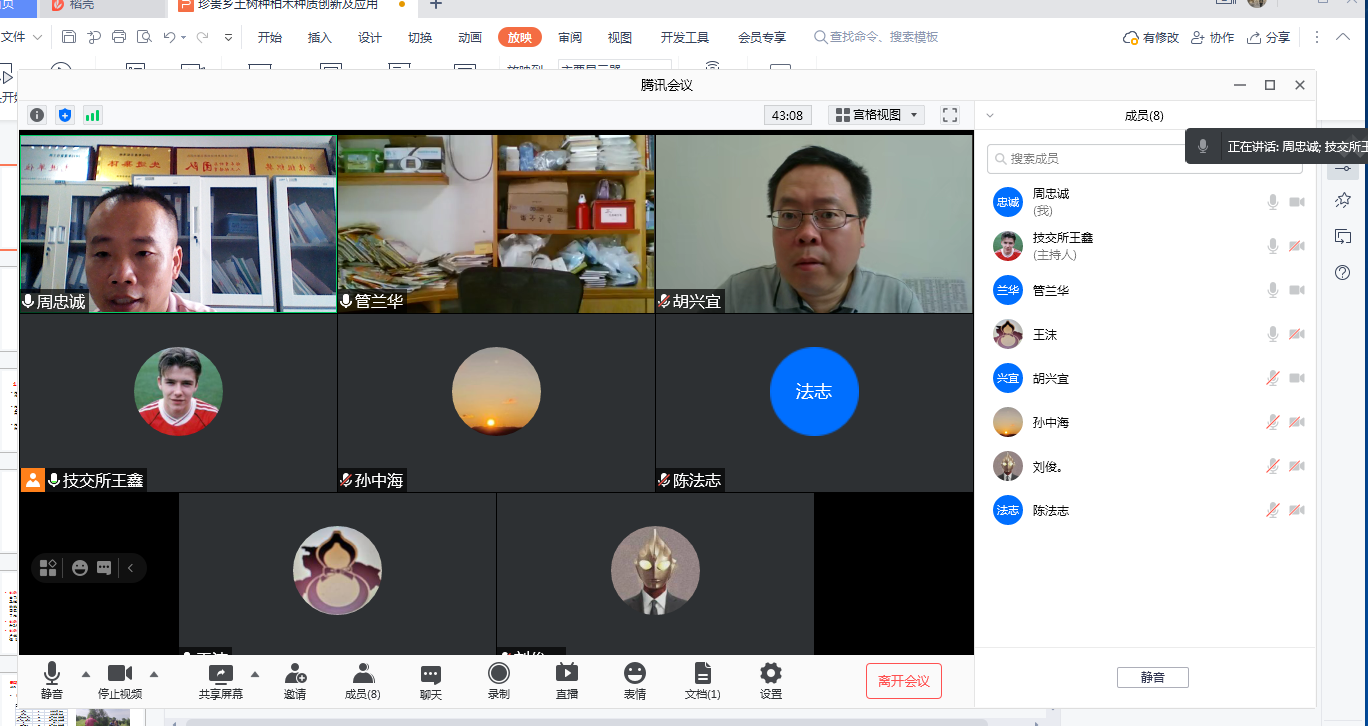Click 法志 avatar tile of 陈法志
This screenshot has height=726, width=1368.
click(x=814, y=391)
